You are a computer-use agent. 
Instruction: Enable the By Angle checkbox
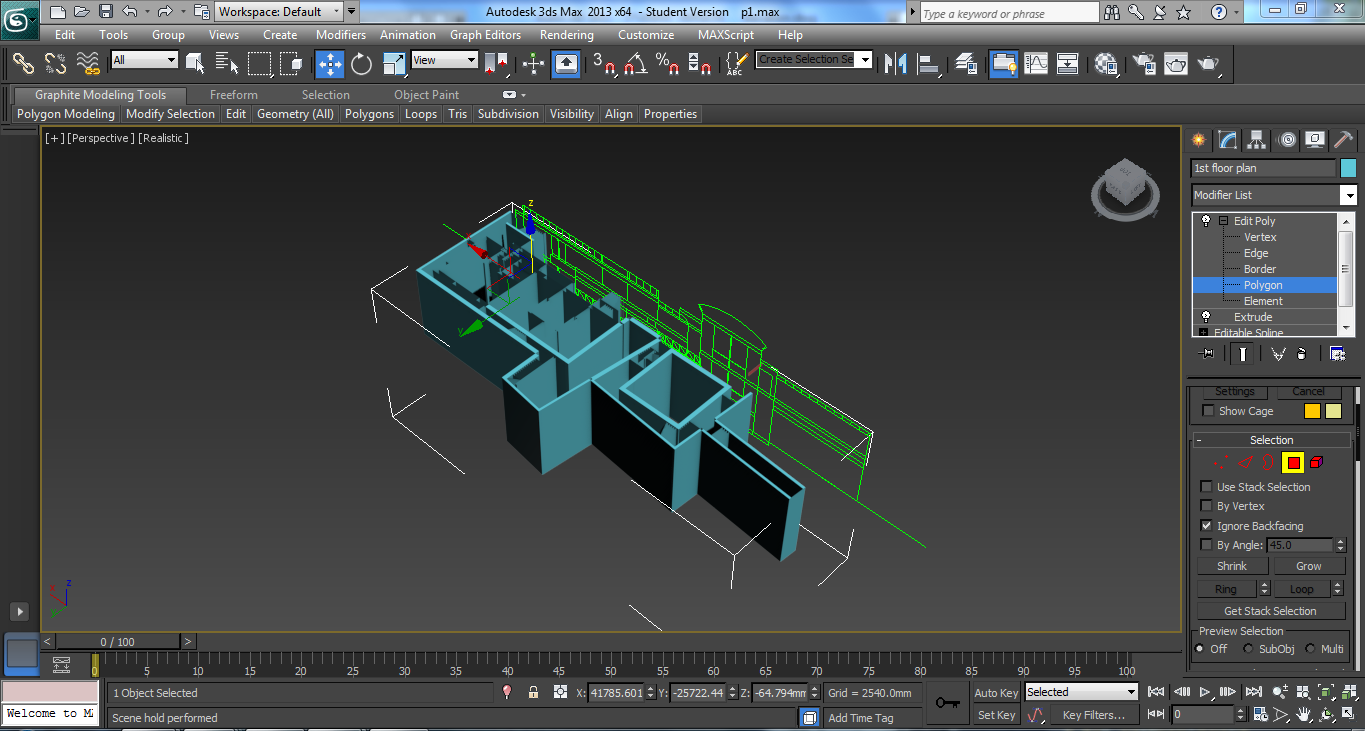click(1207, 545)
